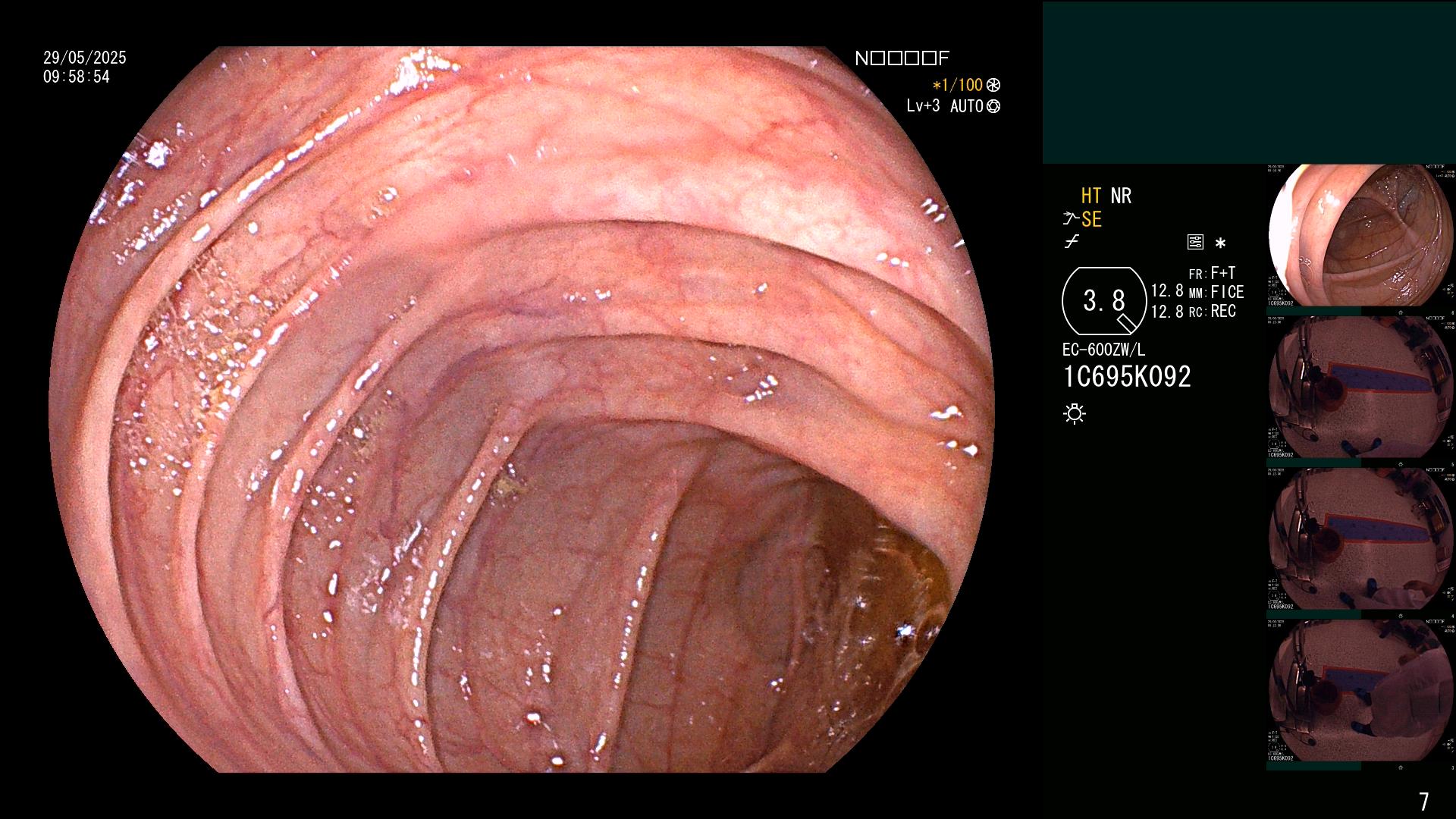The image size is (1456, 819).
Task: Click the 09:58:54 time text
Action: coord(77,77)
